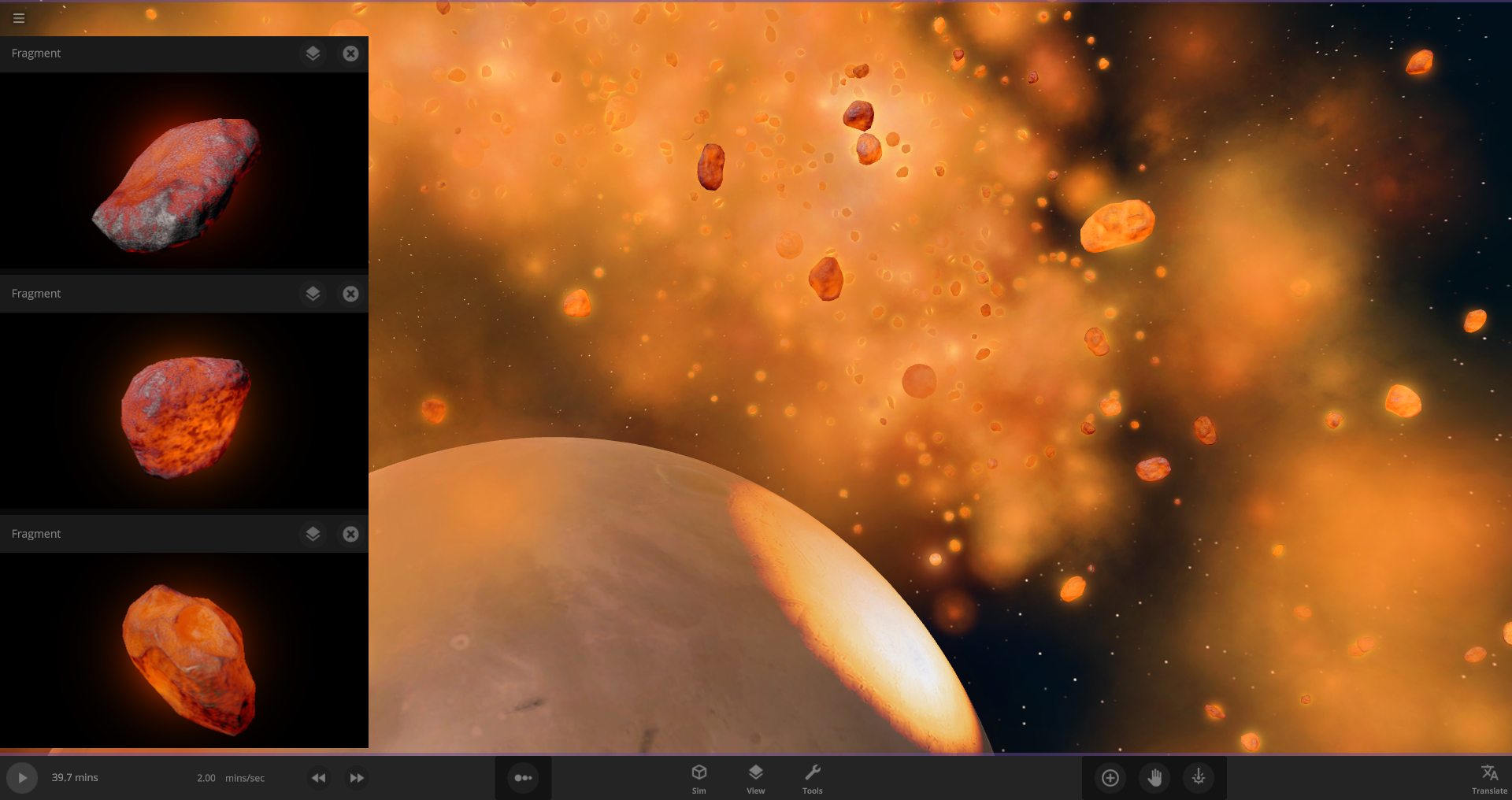Viewport: 1512px width, 800px height.
Task: Click the 2.00 time step value
Action: [x=206, y=778]
